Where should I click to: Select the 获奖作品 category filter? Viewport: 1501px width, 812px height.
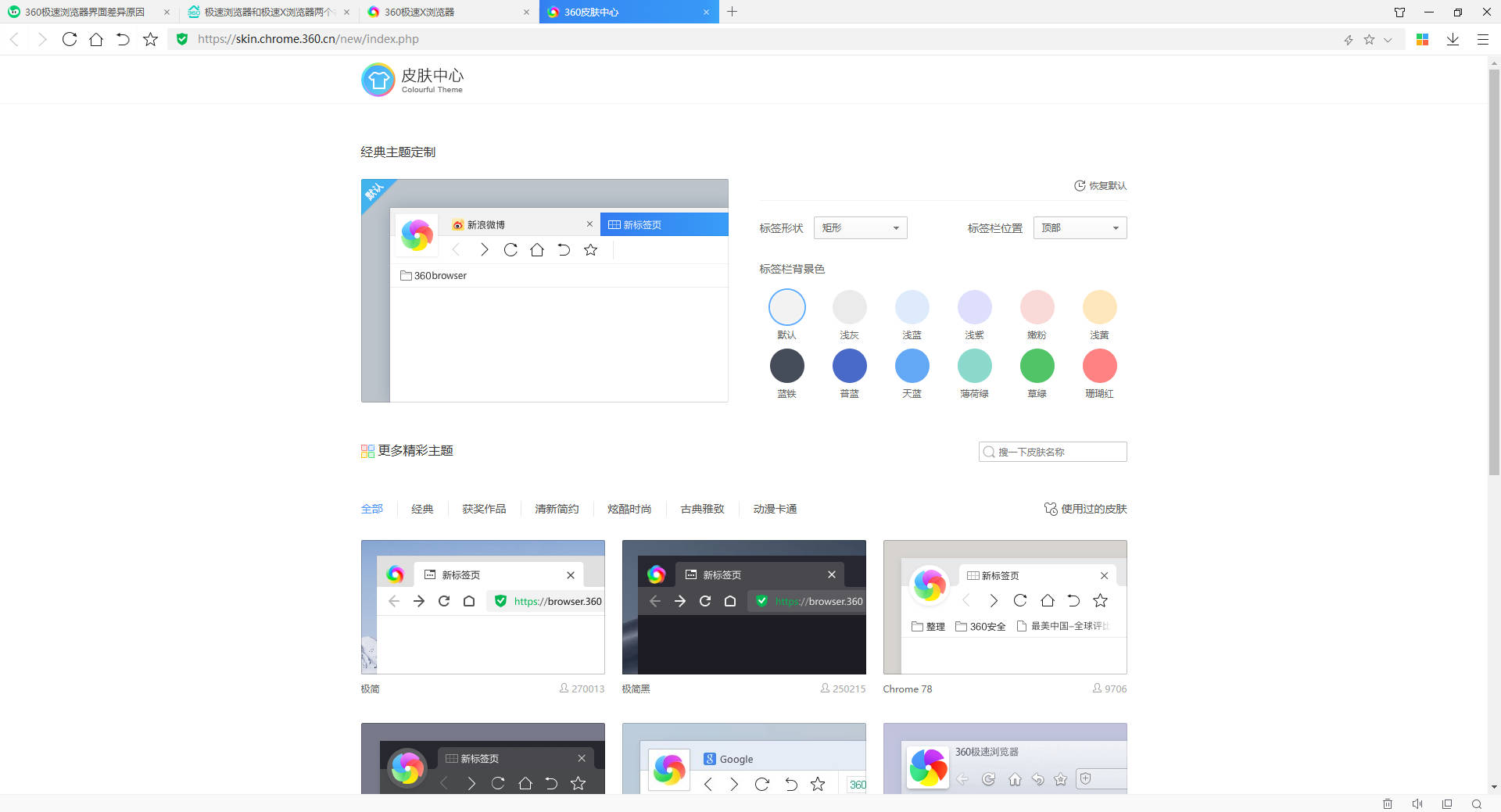click(x=484, y=509)
